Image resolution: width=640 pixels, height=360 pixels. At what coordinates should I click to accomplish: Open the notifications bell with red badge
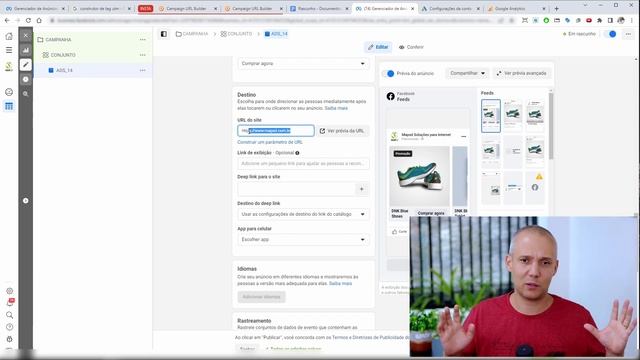(10, 302)
